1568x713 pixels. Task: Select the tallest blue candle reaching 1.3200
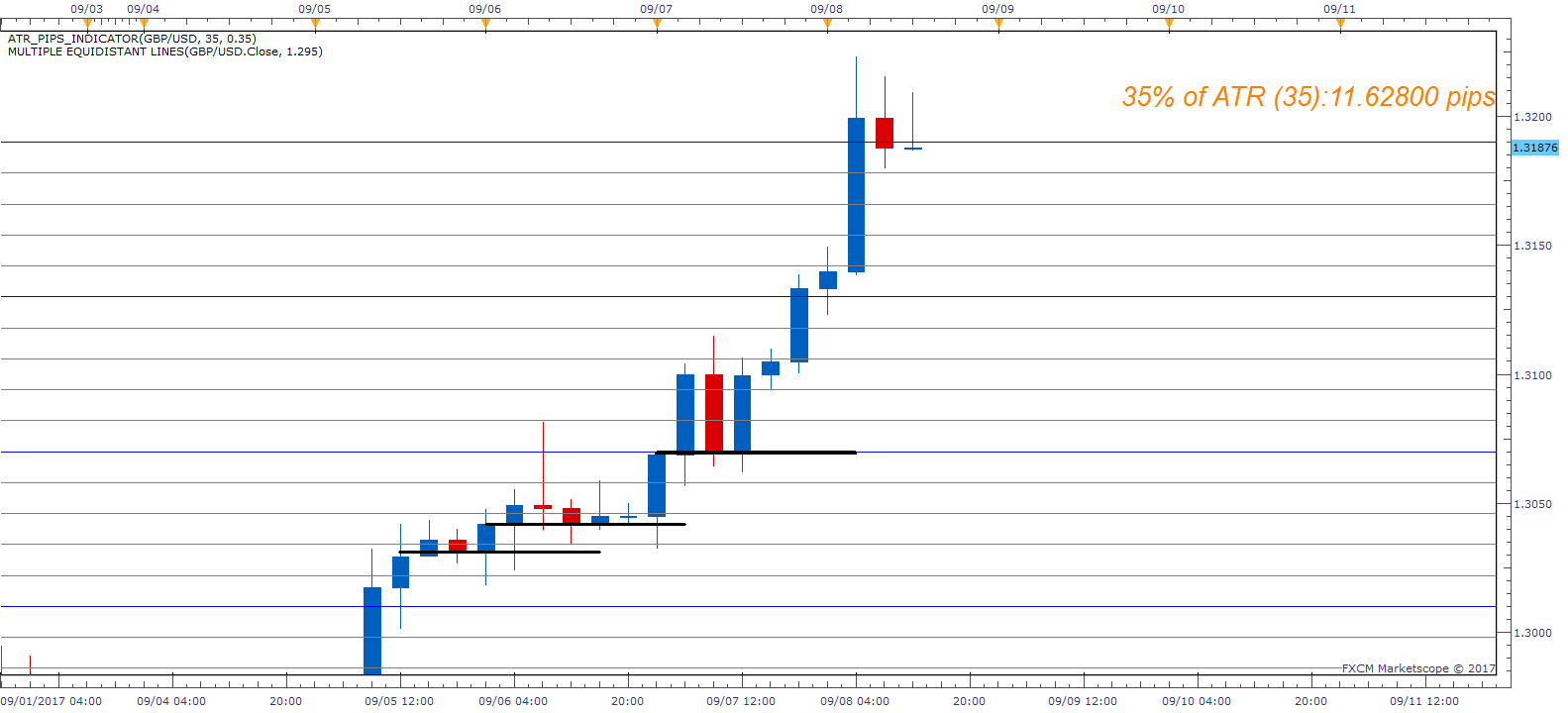coord(857,194)
